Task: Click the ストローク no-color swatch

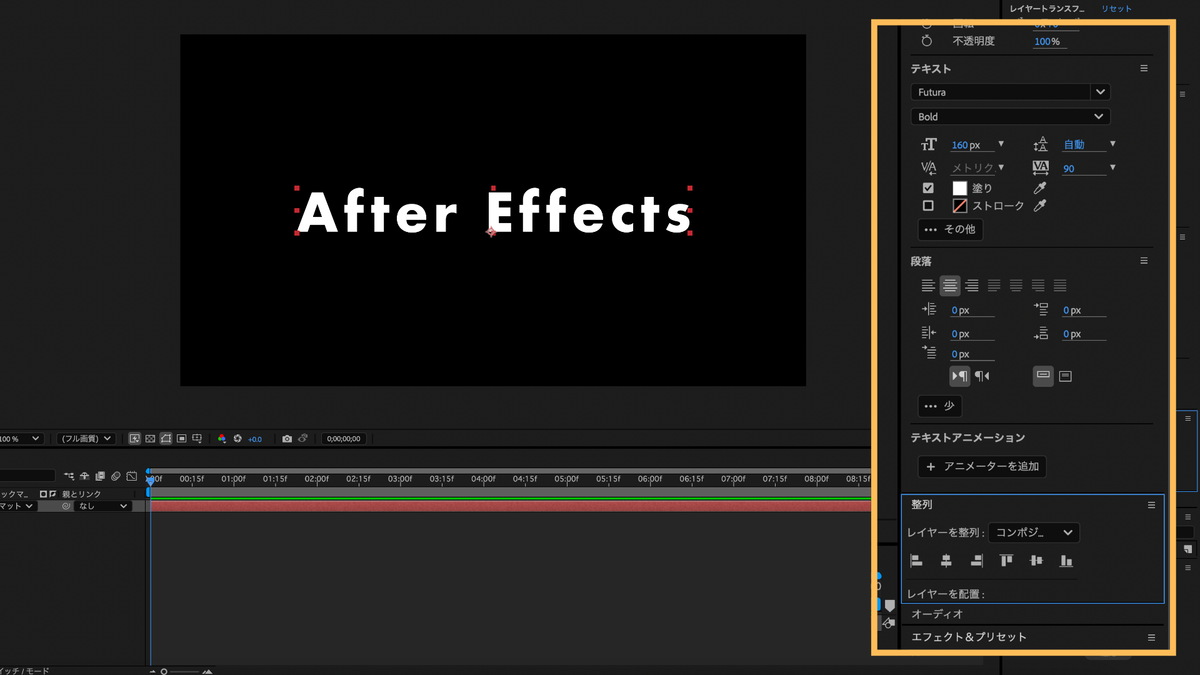Action: pyautogui.click(x=960, y=206)
